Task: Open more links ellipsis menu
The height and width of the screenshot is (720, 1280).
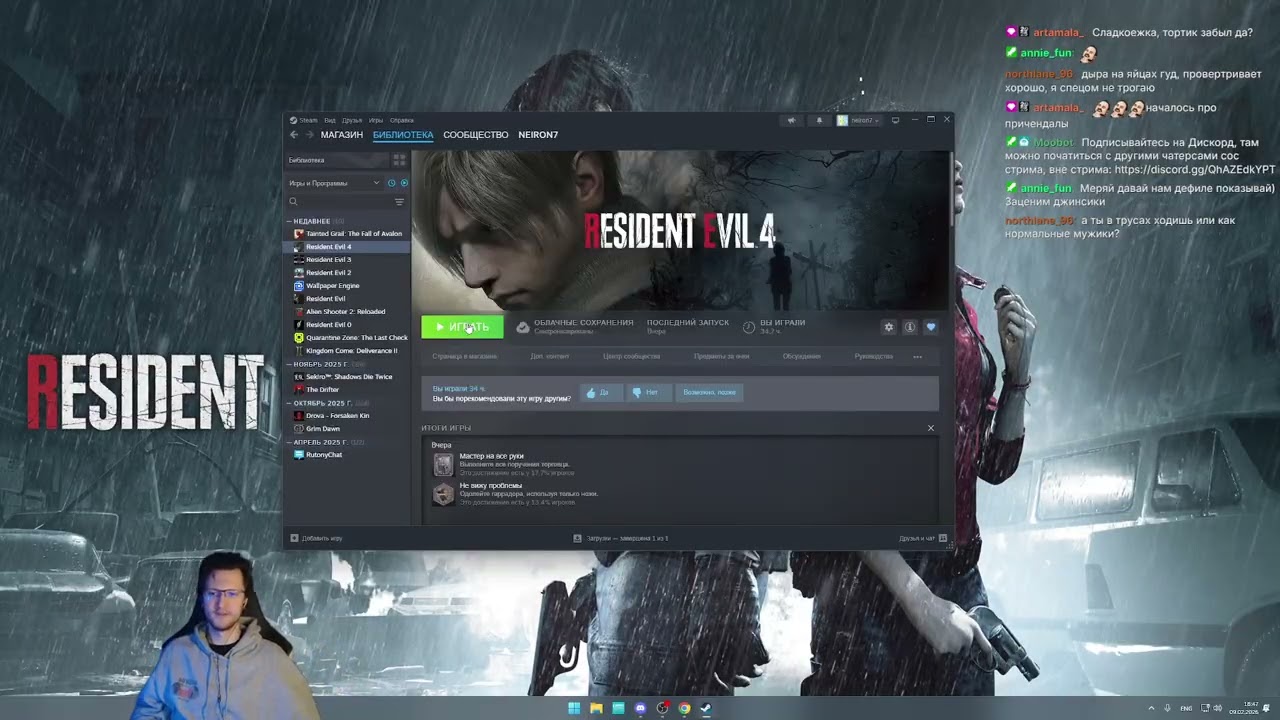Action: tap(917, 356)
